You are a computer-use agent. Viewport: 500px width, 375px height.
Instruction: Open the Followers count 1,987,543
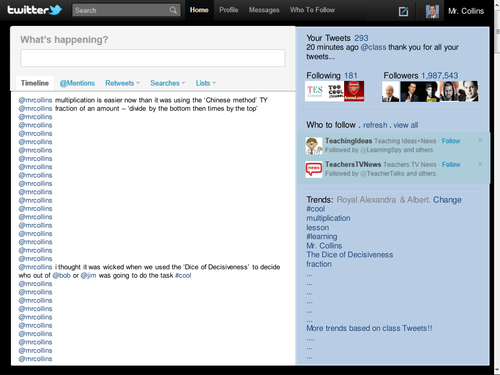coord(440,76)
